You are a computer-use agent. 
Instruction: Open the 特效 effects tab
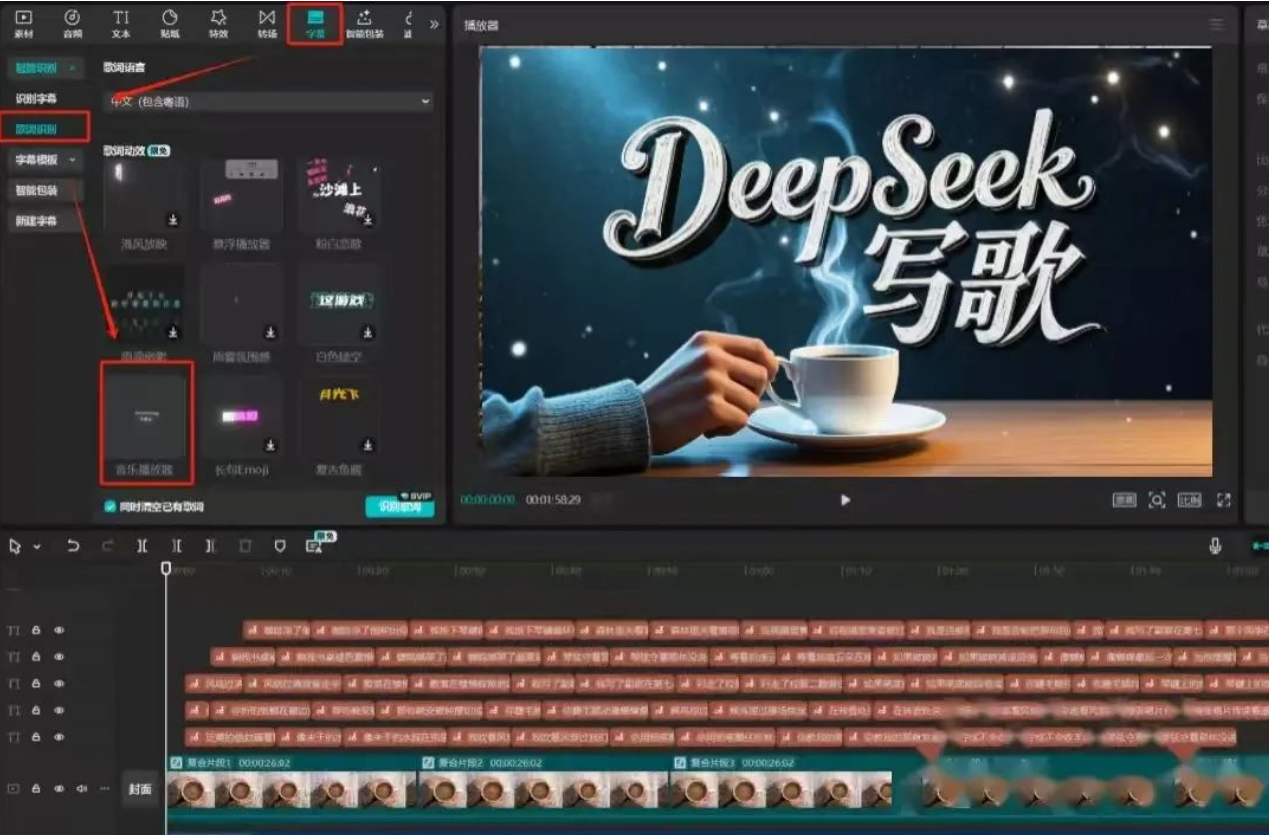pyautogui.click(x=218, y=23)
